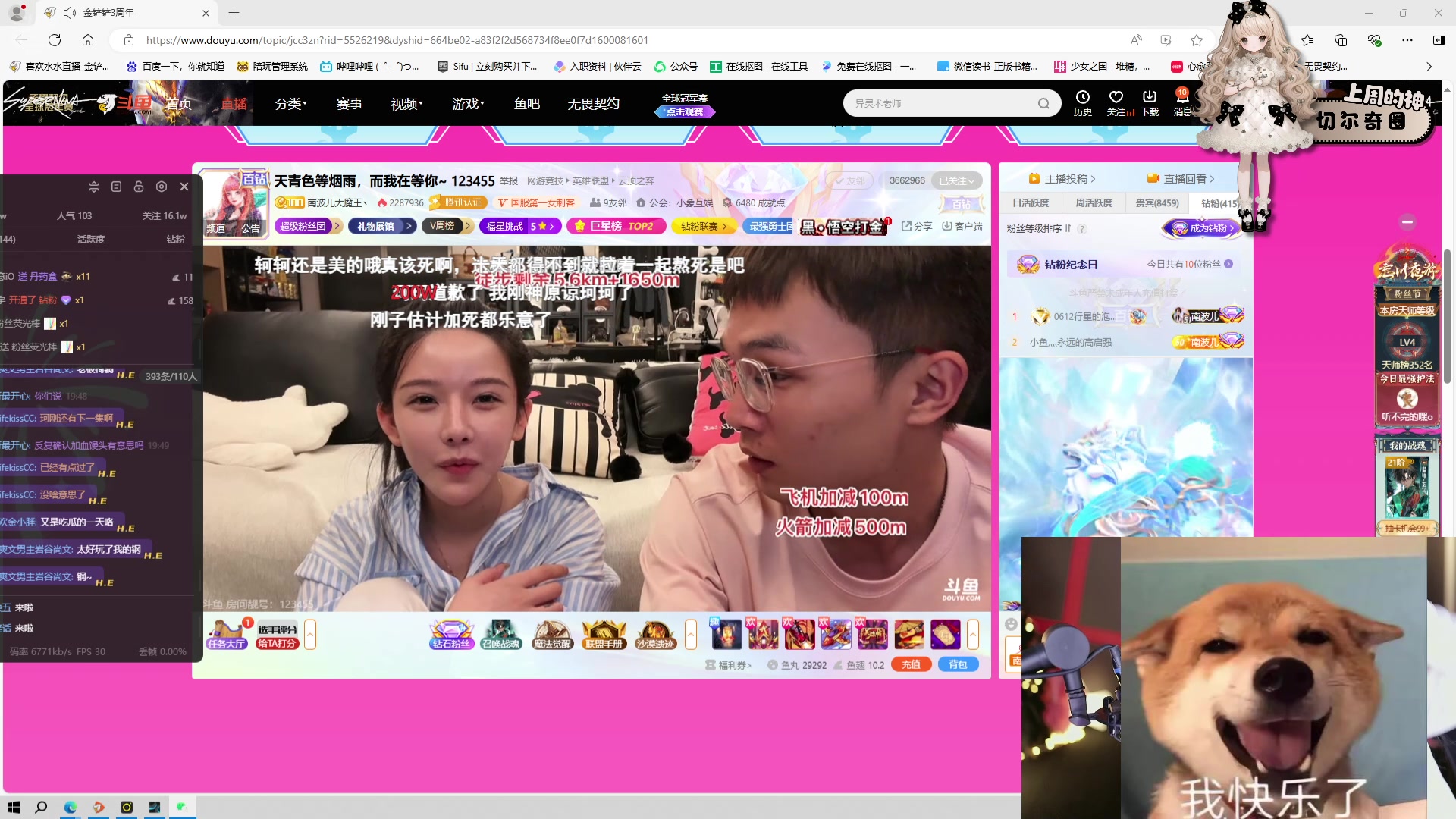The image size is (1456, 819).
Task: Click the 充值 recharge button
Action: pyautogui.click(x=911, y=664)
